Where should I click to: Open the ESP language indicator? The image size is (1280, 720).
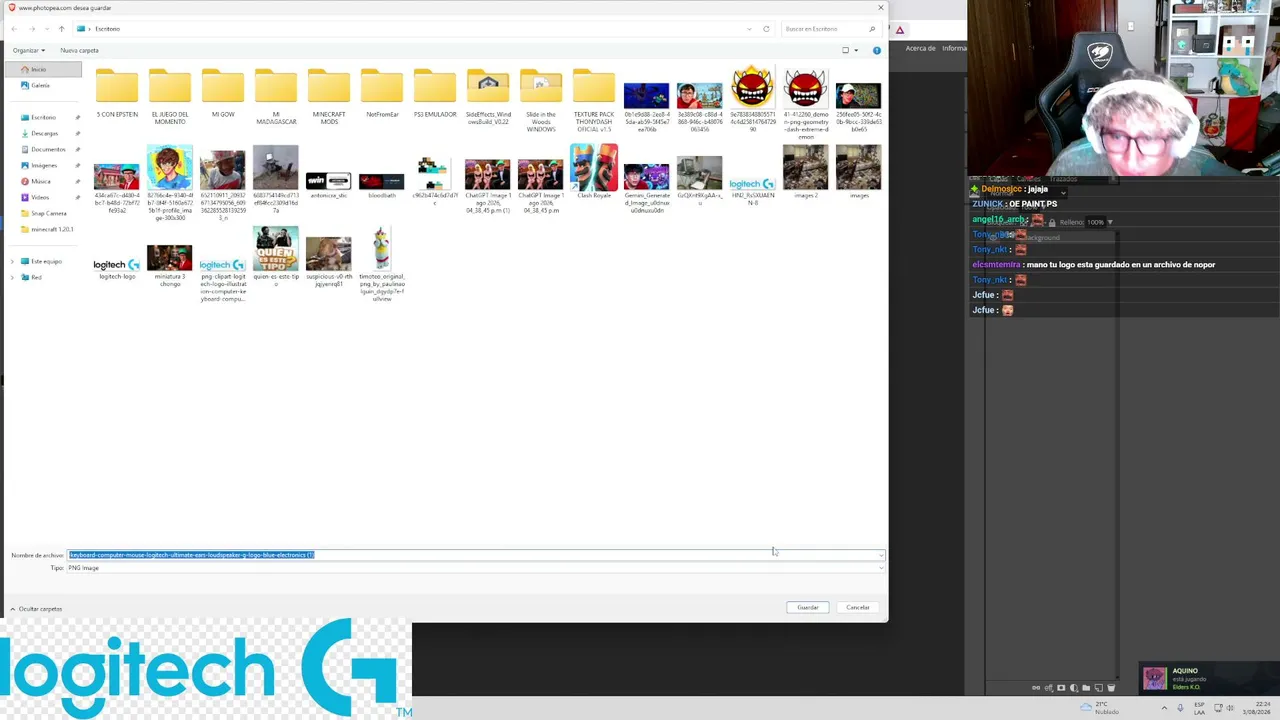tap(1199, 709)
